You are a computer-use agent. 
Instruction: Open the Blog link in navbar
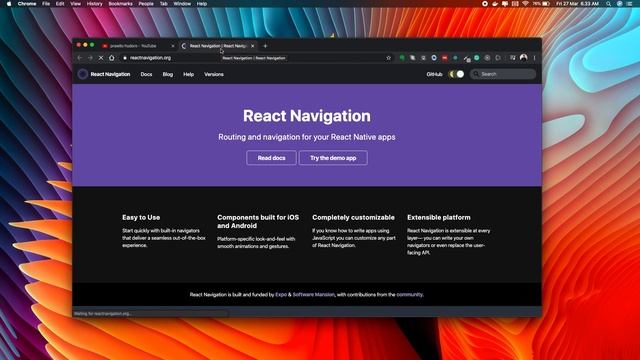168,74
